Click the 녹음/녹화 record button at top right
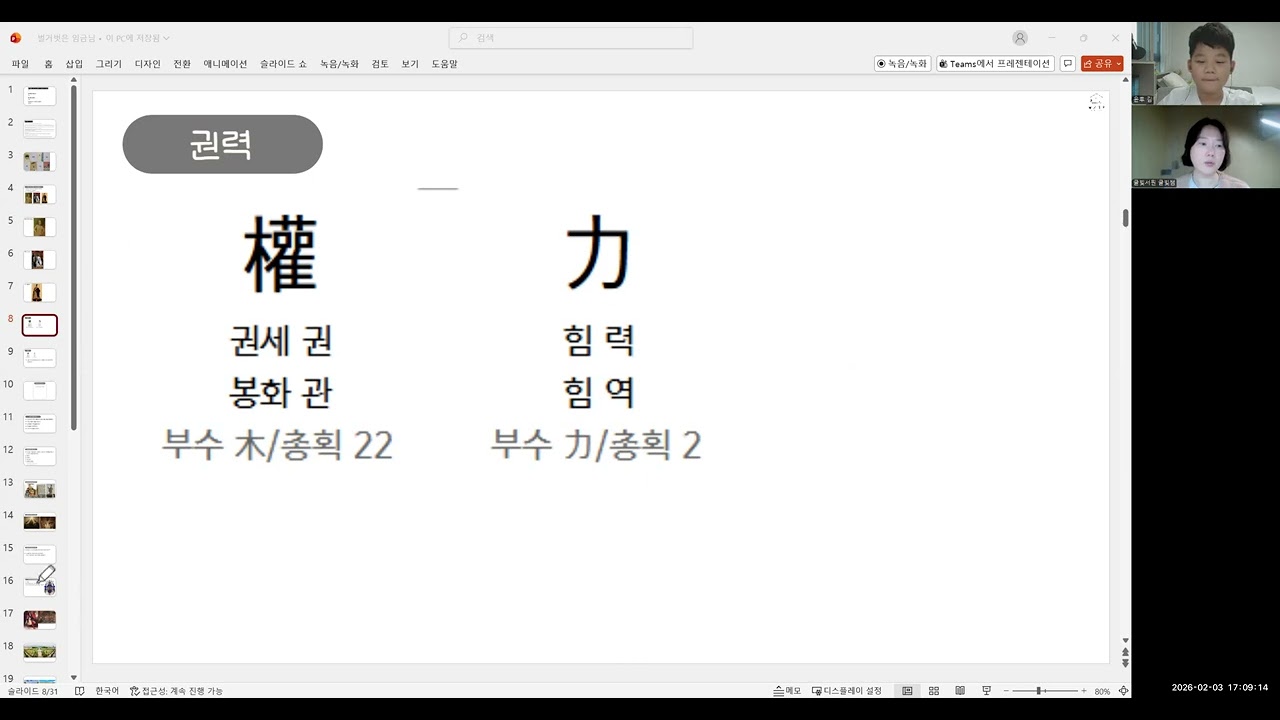The height and width of the screenshot is (720, 1280). (x=903, y=63)
